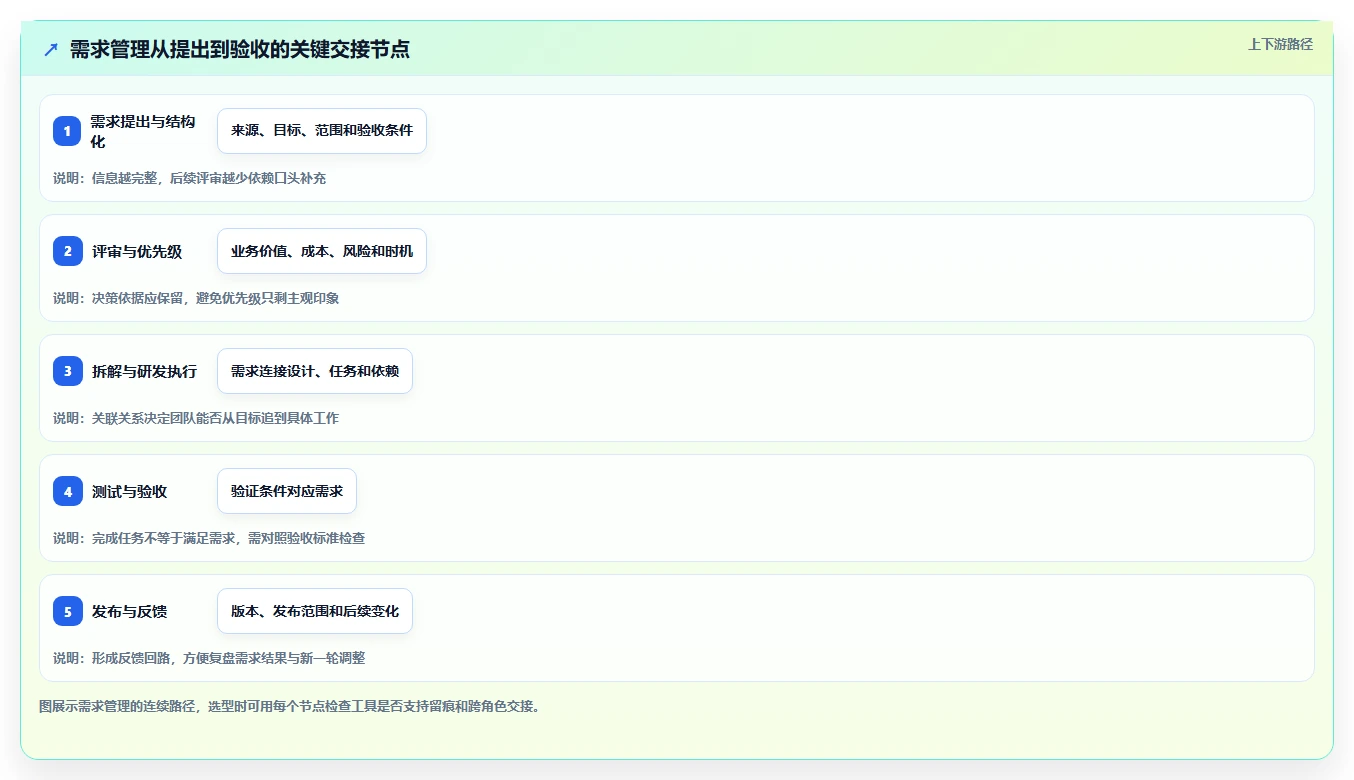Click the 发布与反馈 step title
Screen dimensions: 1354x780
coord(129,611)
